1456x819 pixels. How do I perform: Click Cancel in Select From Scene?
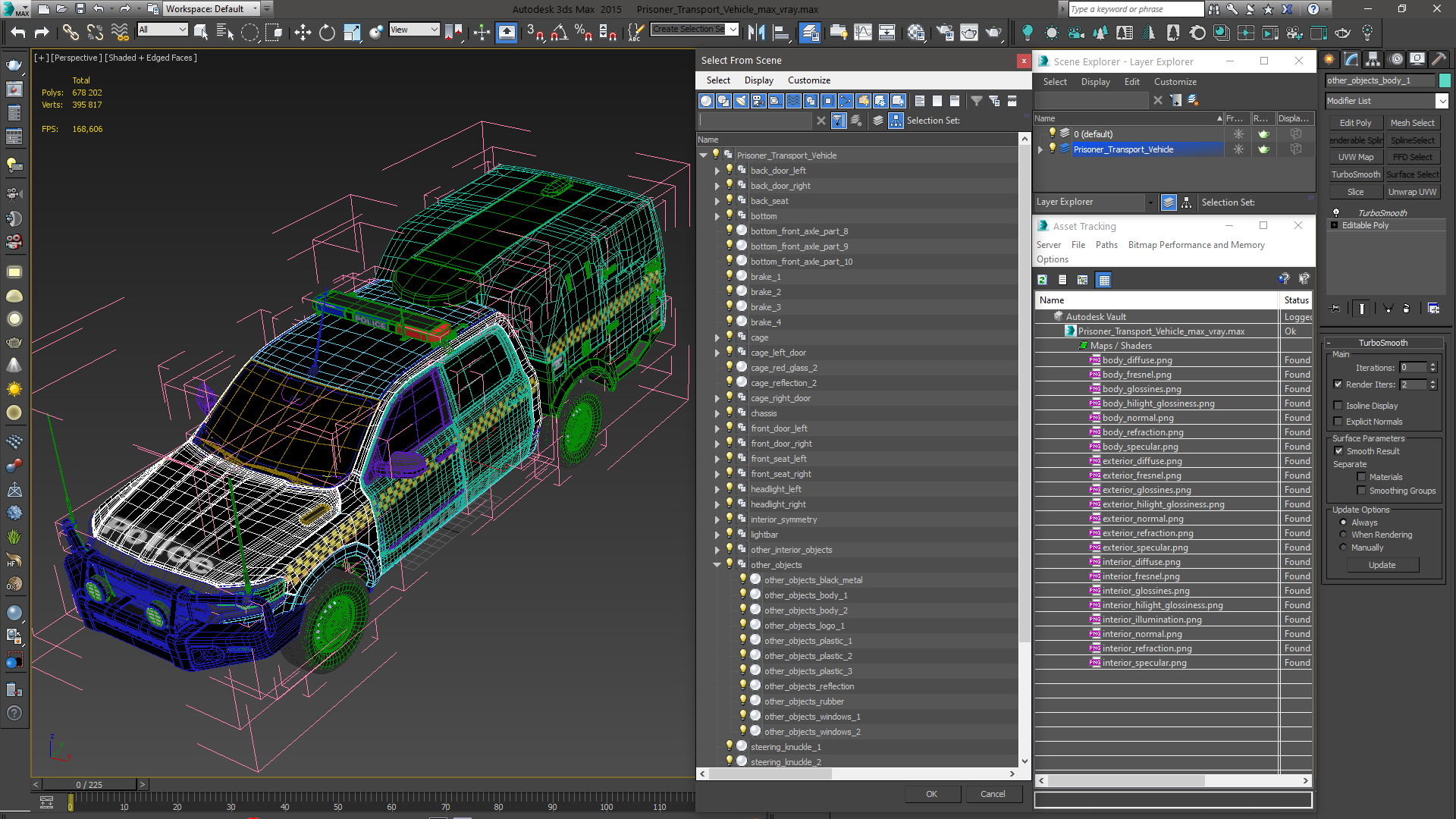pos(993,794)
